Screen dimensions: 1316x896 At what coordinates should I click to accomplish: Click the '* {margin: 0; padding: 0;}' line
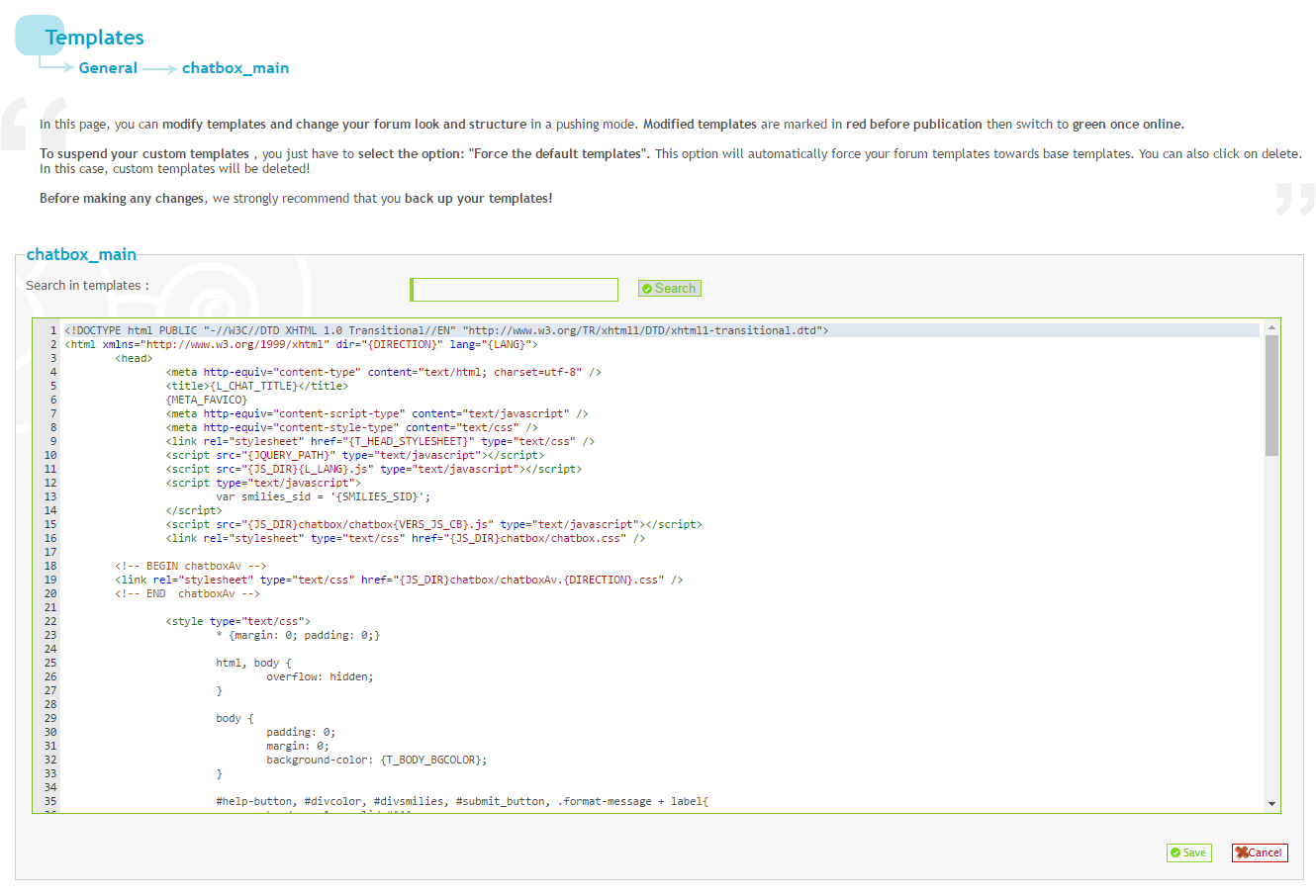coord(298,635)
